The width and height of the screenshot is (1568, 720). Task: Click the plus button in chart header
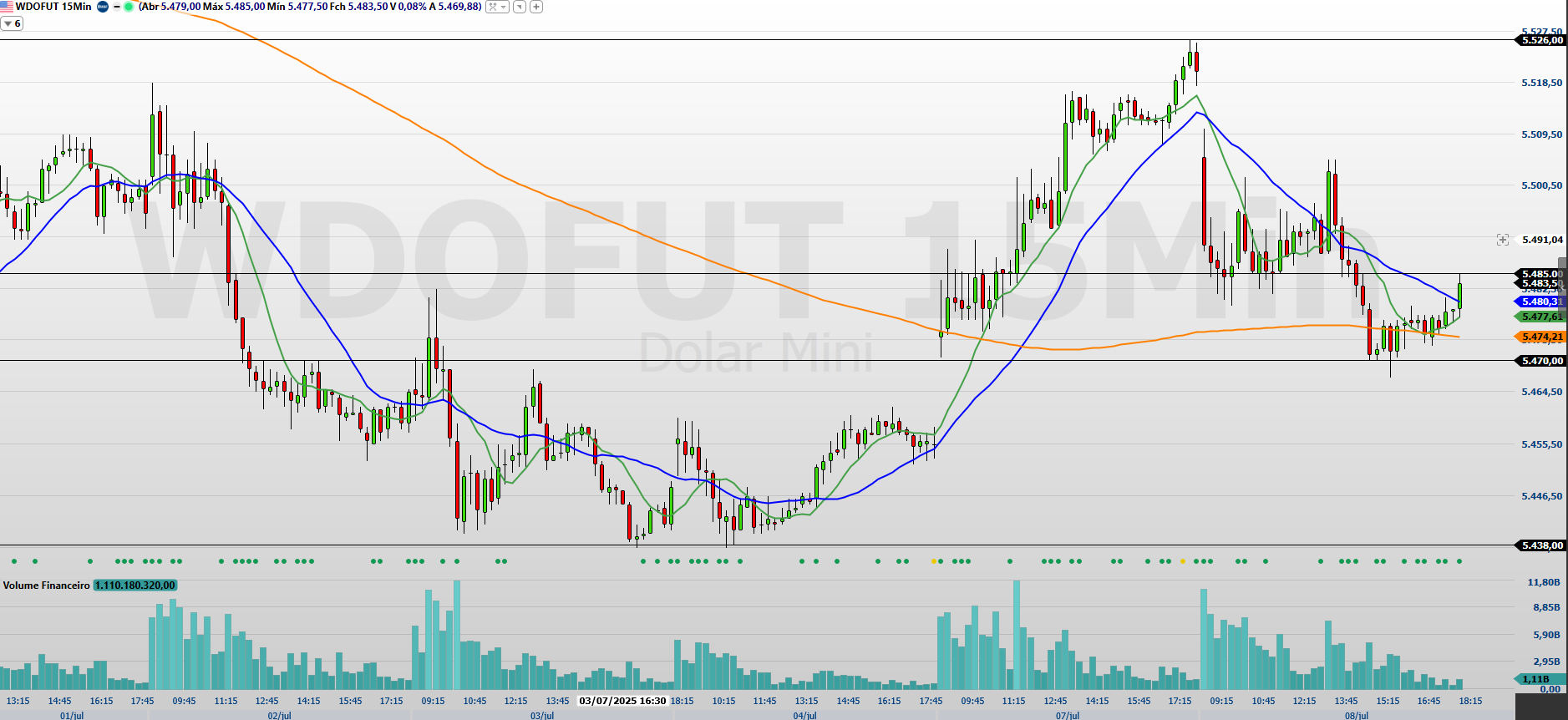(536, 7)
